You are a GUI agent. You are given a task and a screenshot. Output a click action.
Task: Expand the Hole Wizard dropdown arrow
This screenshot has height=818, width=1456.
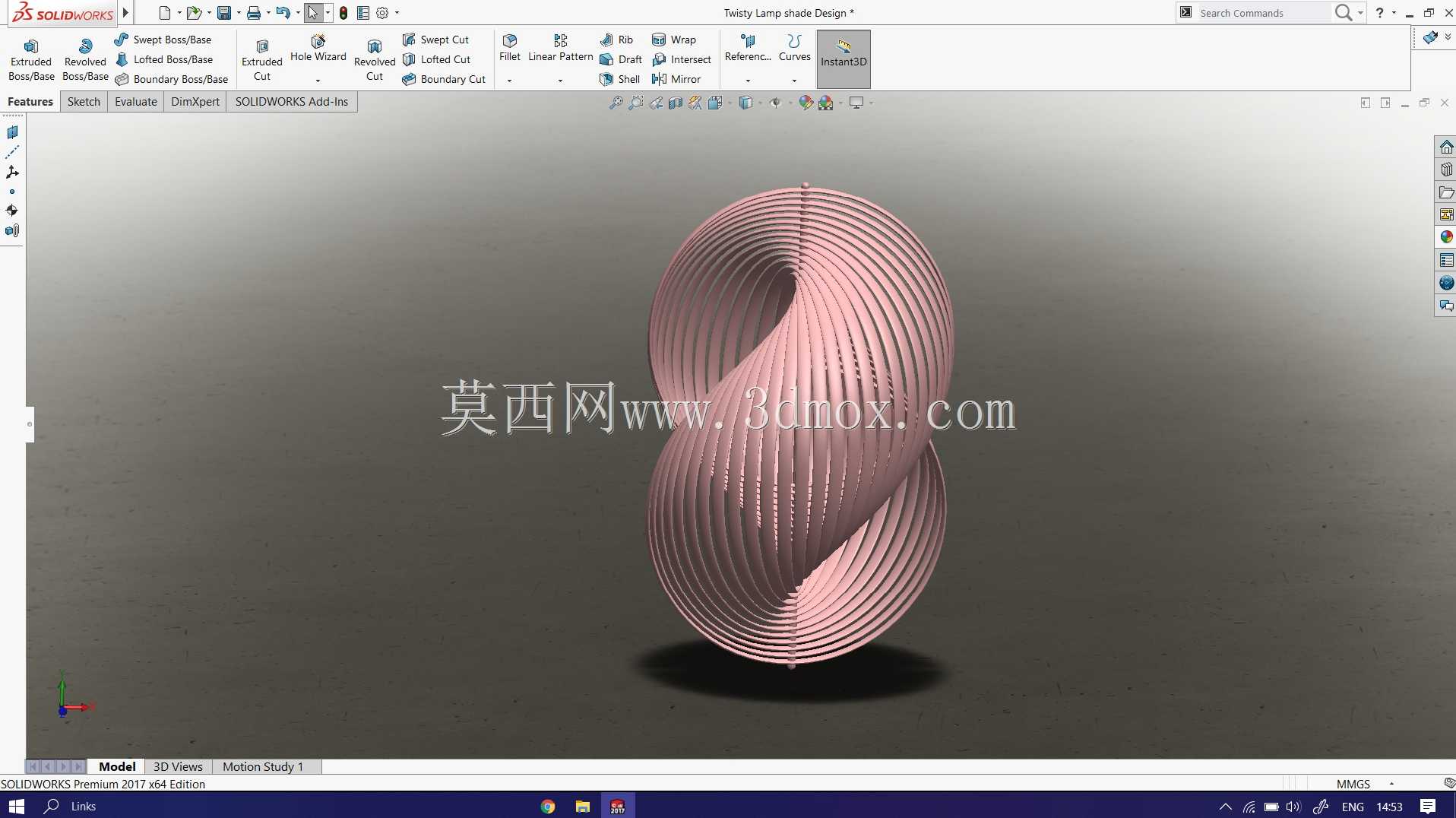pos(318,81)
